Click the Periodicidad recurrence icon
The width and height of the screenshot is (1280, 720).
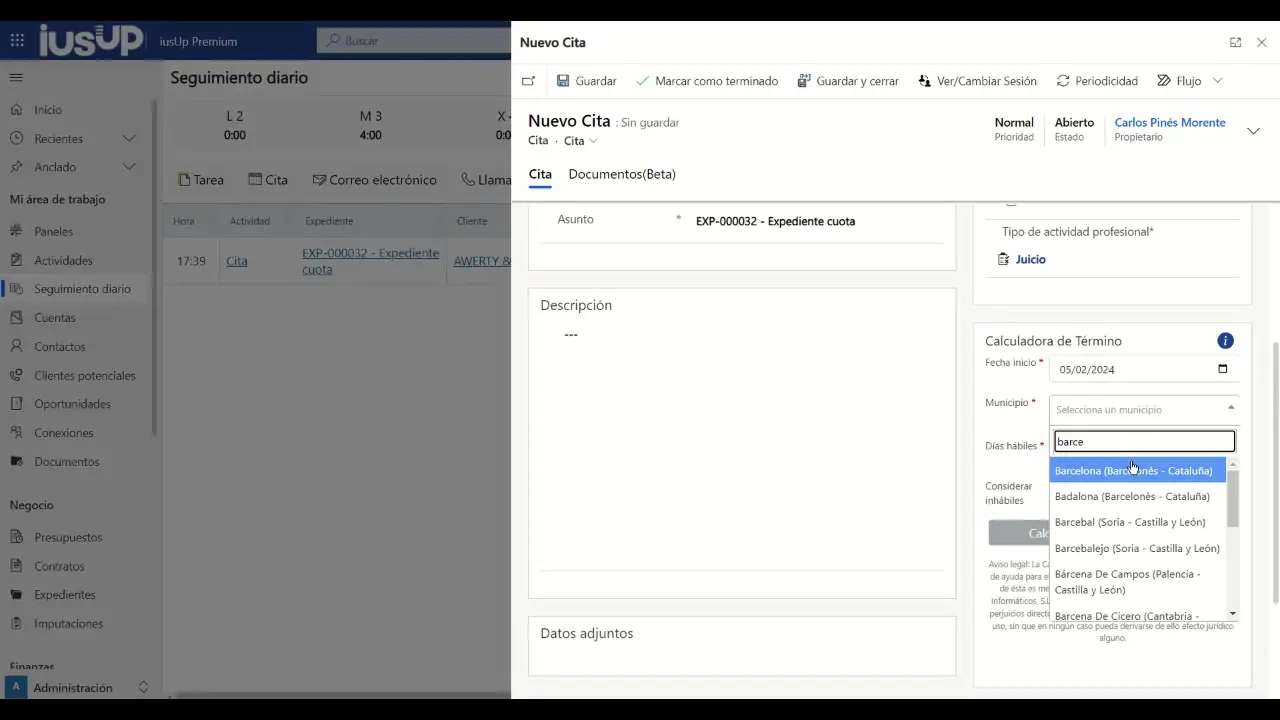coord(1063,81)
